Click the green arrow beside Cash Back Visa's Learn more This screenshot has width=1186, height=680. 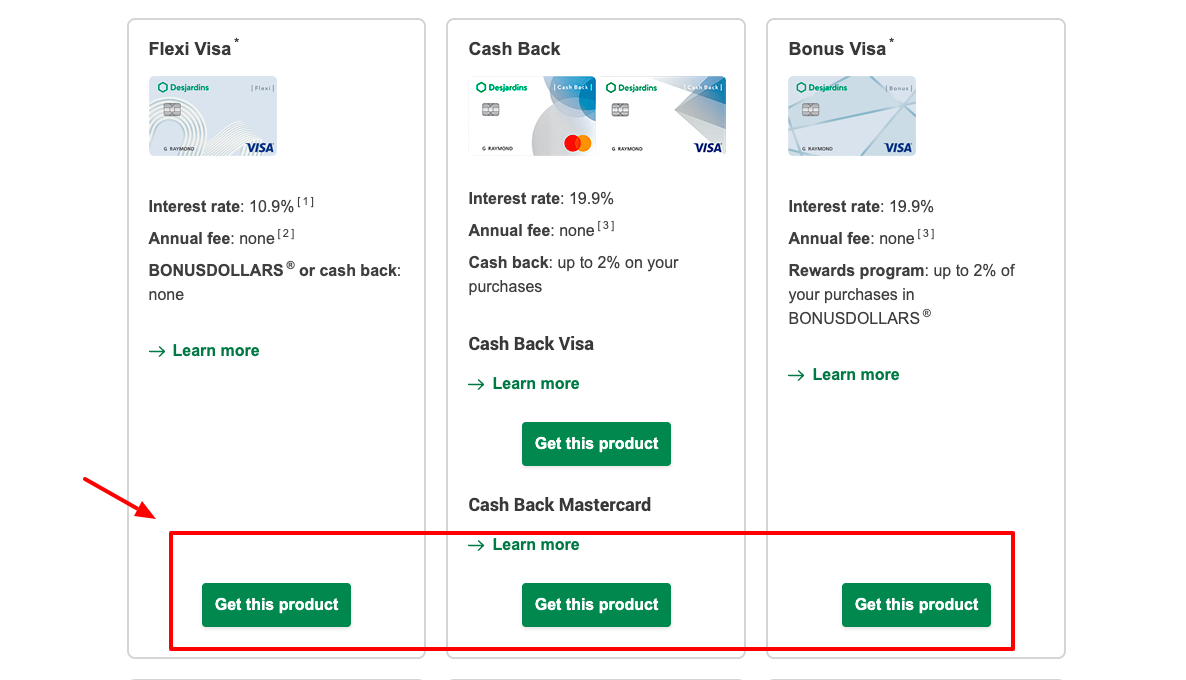click(x=477, y=383)
